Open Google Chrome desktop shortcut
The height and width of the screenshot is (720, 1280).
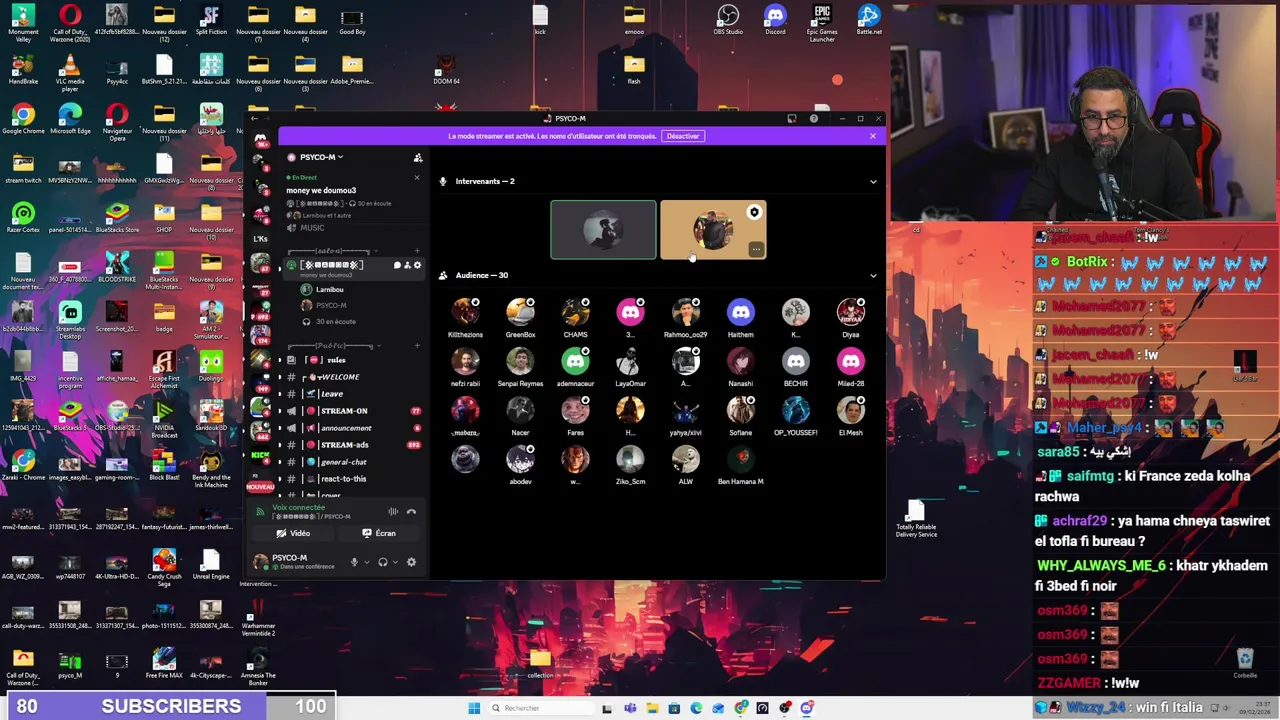pyautogui.click(x=23, y=119)
